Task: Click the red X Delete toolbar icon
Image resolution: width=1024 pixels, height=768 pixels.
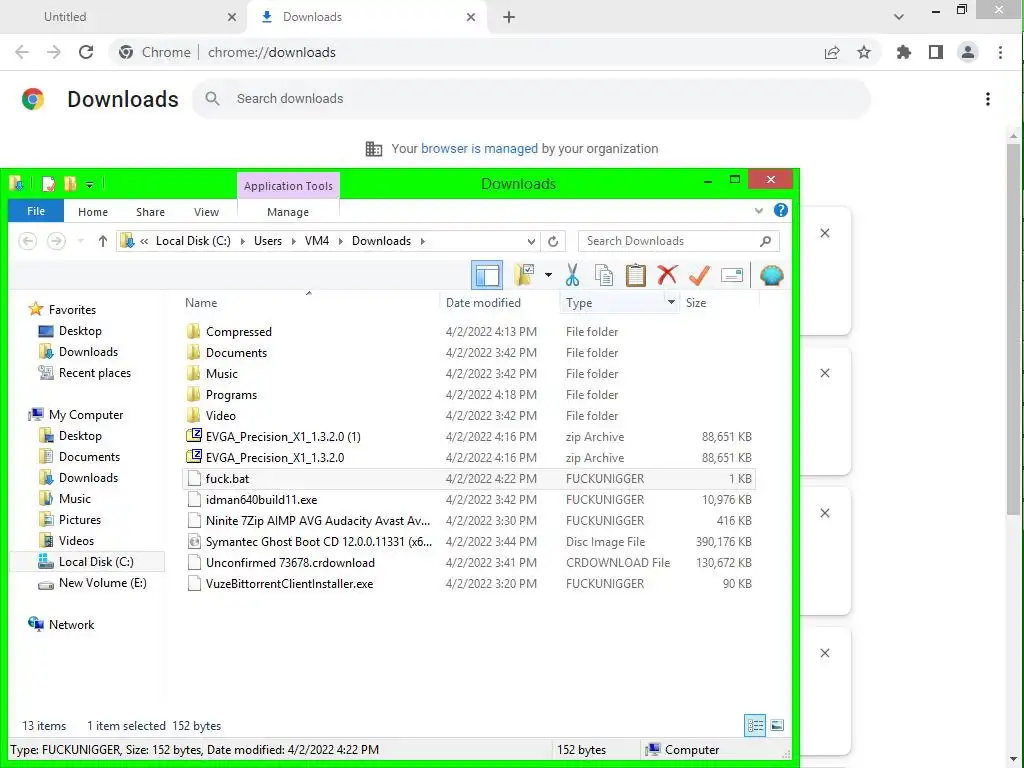Action: click(667, 276)
